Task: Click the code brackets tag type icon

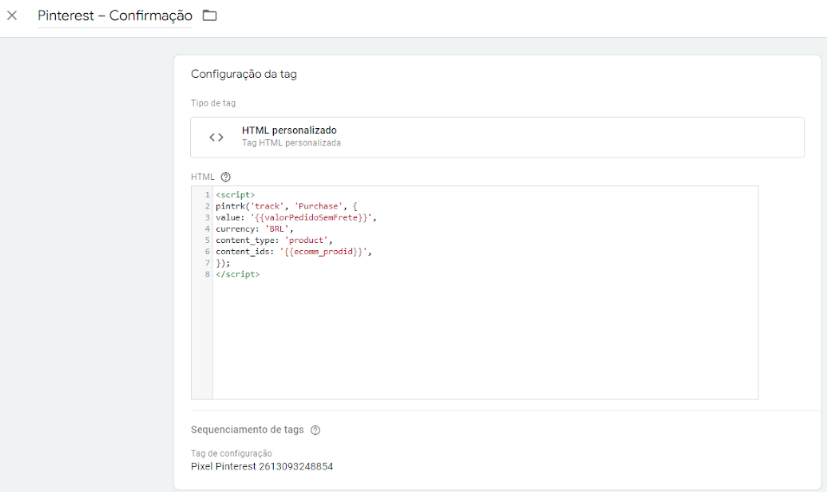Action: (x=216, y=137)
